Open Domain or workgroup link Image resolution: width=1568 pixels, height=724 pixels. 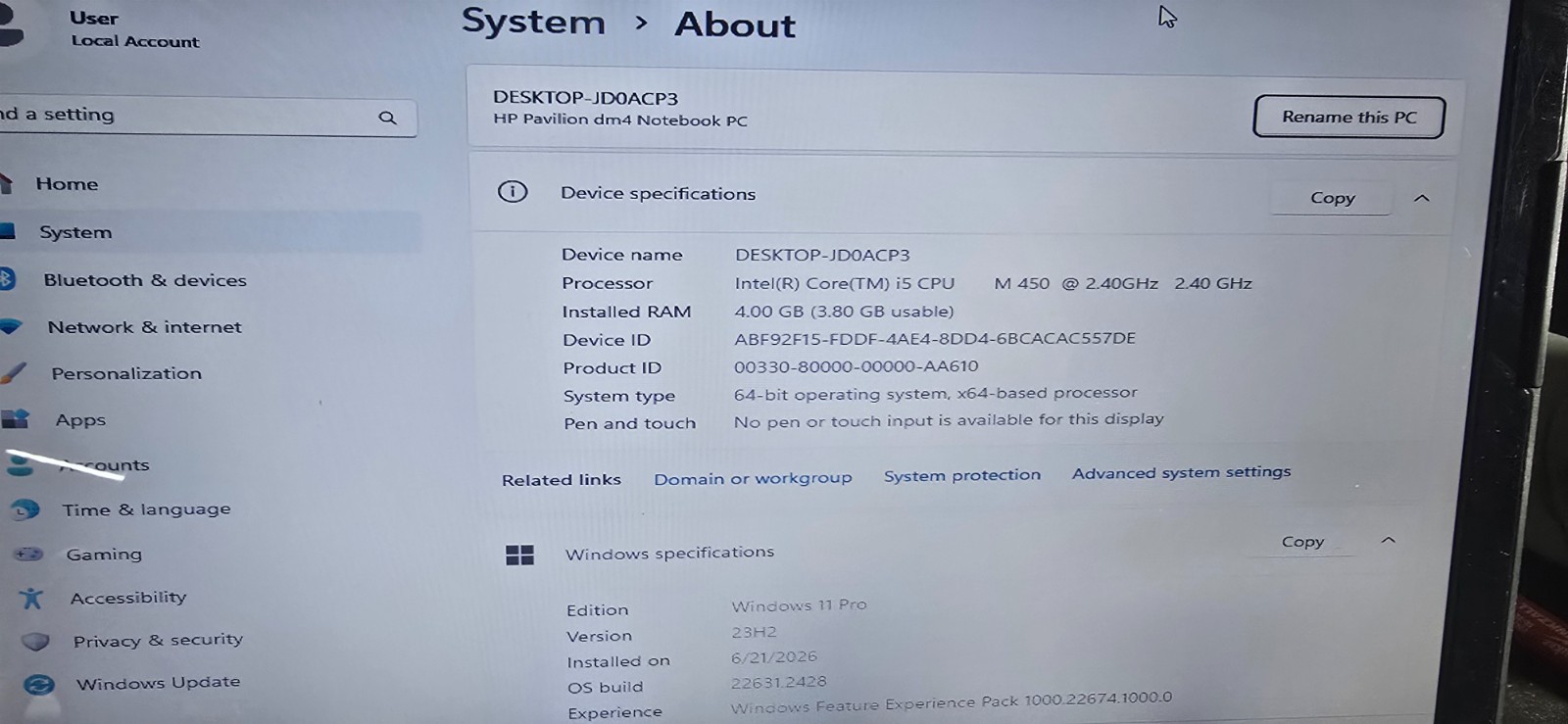pyautogui.click(x=753, y=478)
